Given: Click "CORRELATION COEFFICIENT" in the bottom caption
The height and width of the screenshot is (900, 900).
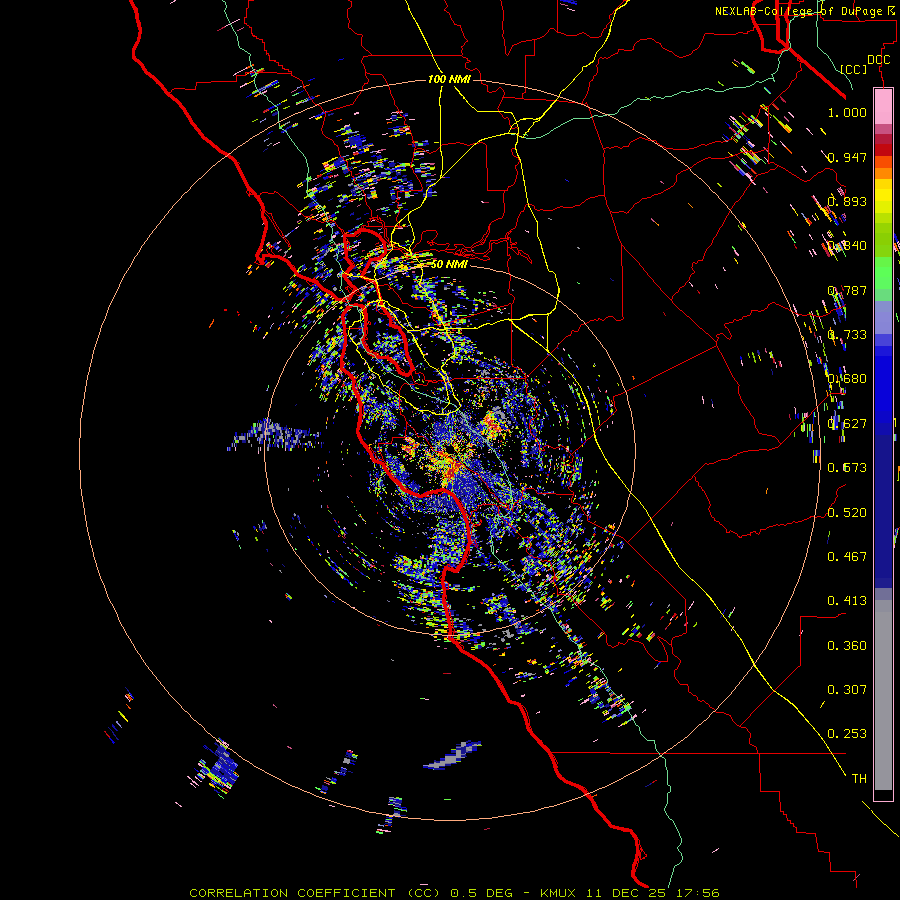Looking at the screenshot, I should 292,893.
